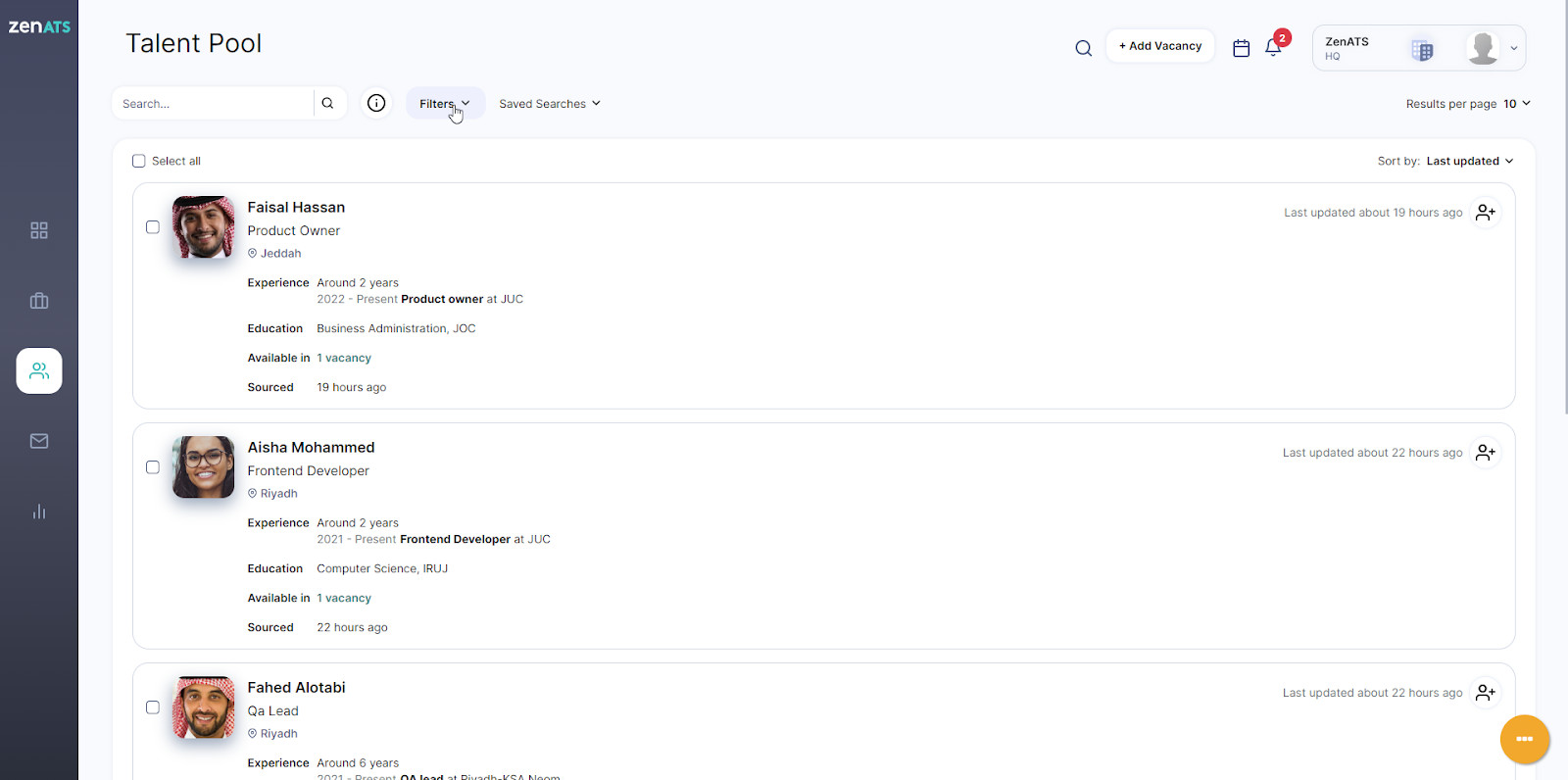Click the Qa Lead job title
Screen dimensions: 1568x780
point(273,710)
